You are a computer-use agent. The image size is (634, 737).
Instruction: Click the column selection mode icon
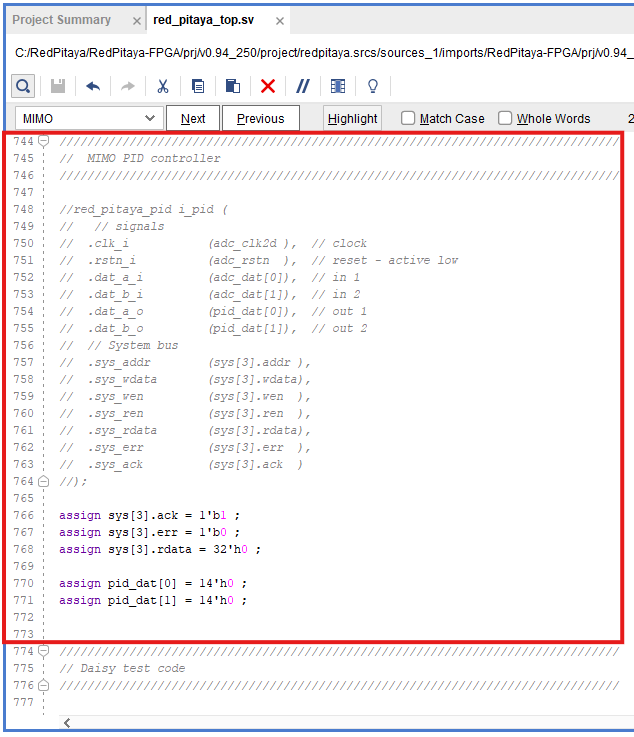coord(338,86)
